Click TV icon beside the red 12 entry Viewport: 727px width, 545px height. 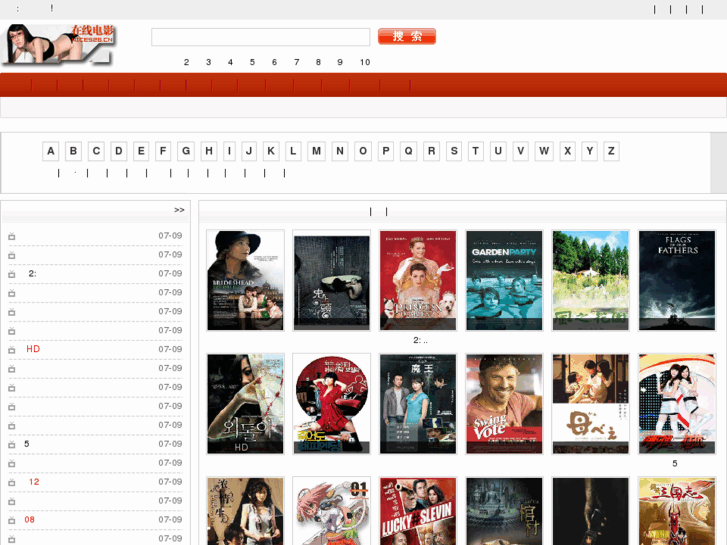12,482
